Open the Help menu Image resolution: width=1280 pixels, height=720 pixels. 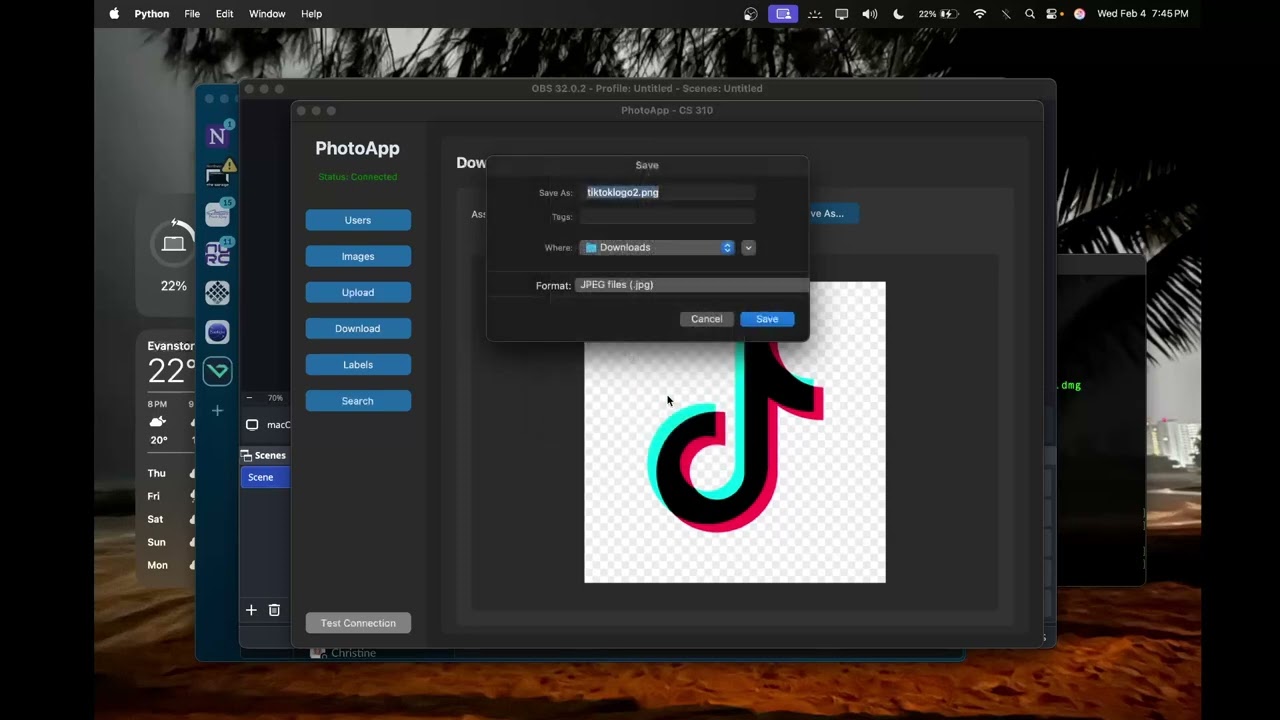[x=312, y=14]
